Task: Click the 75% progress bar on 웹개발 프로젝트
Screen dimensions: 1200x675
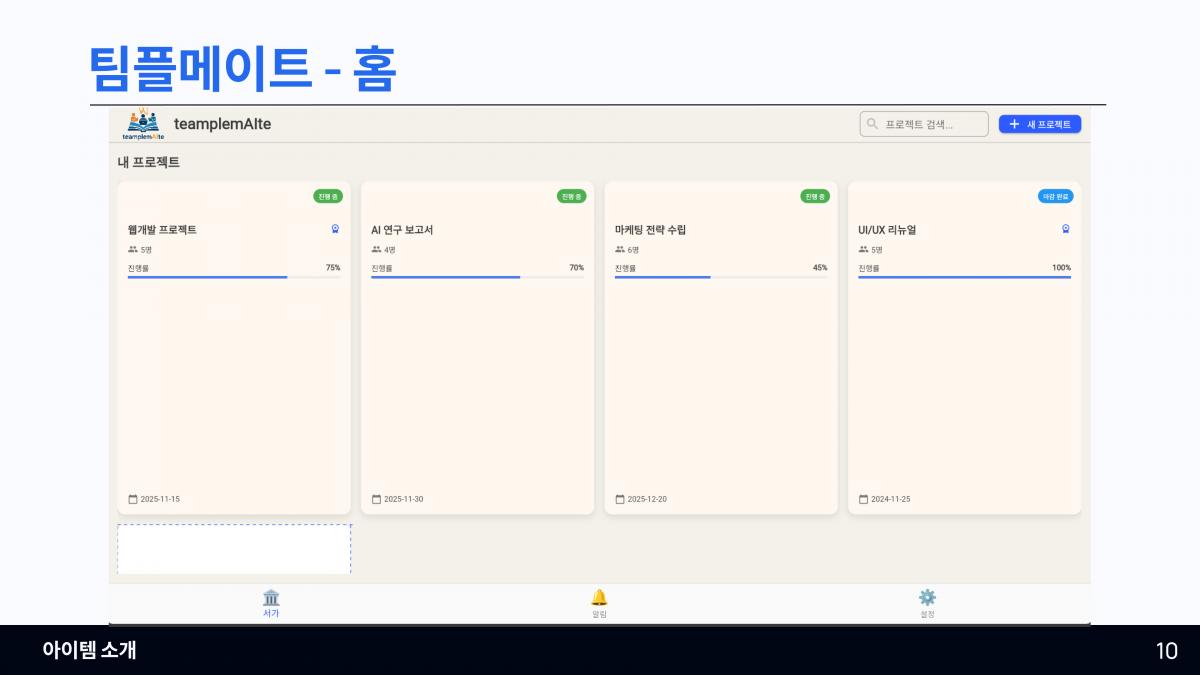Action: pyautogui.click(x=234, y=277)
